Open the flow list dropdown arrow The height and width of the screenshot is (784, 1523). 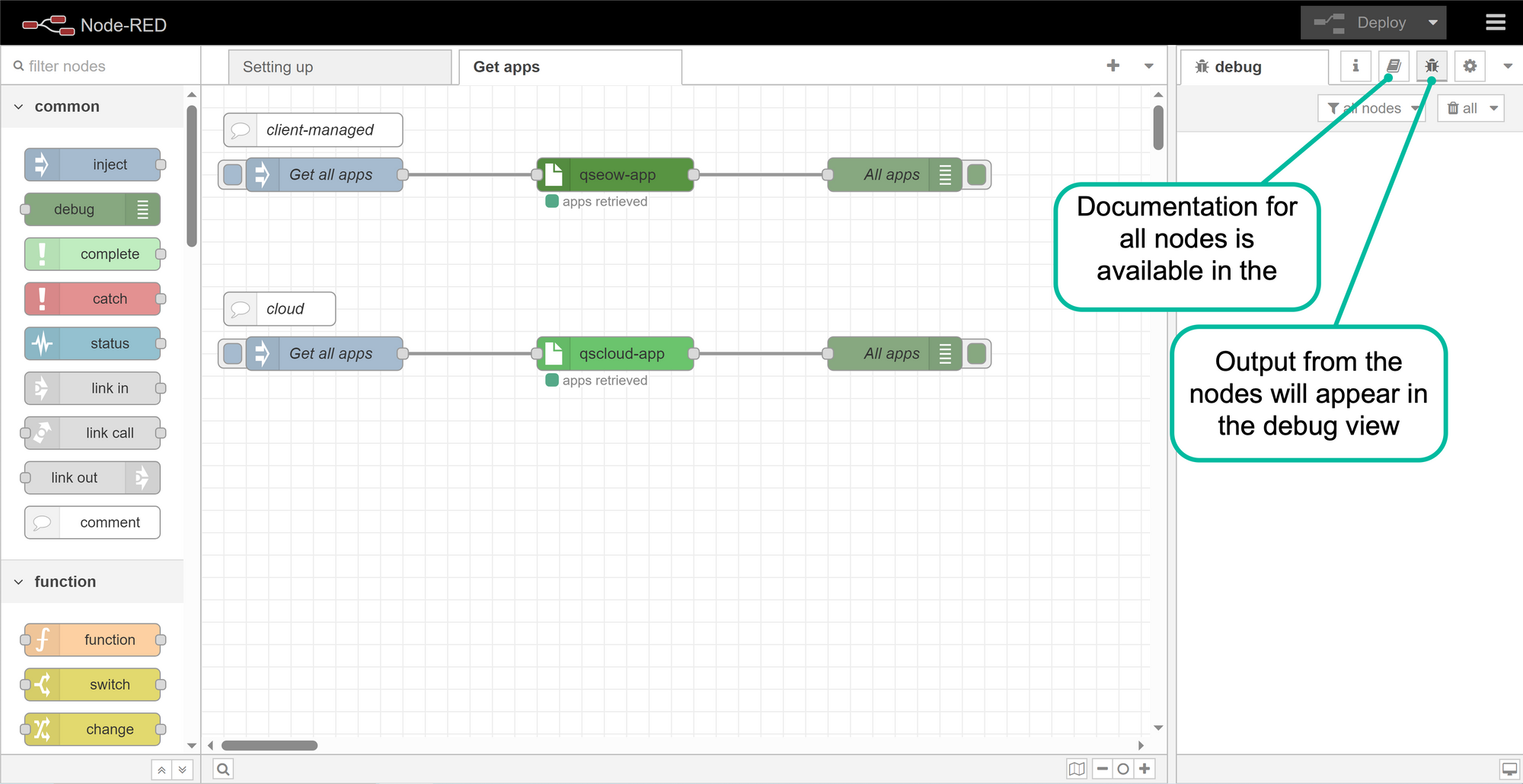(1149, 66)
